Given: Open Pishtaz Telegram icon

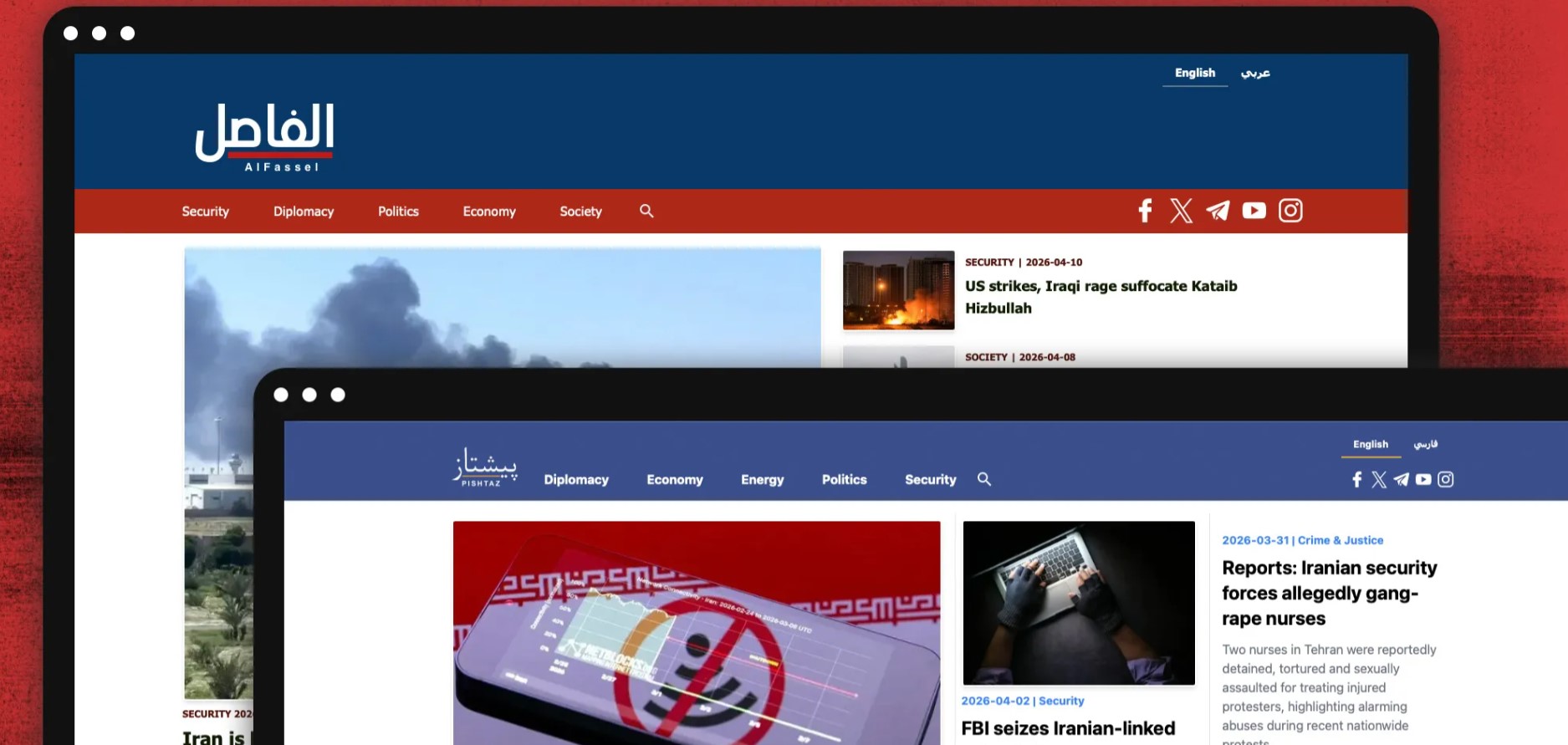Looking at the screenshot, I should click(x=1402, y=479).
